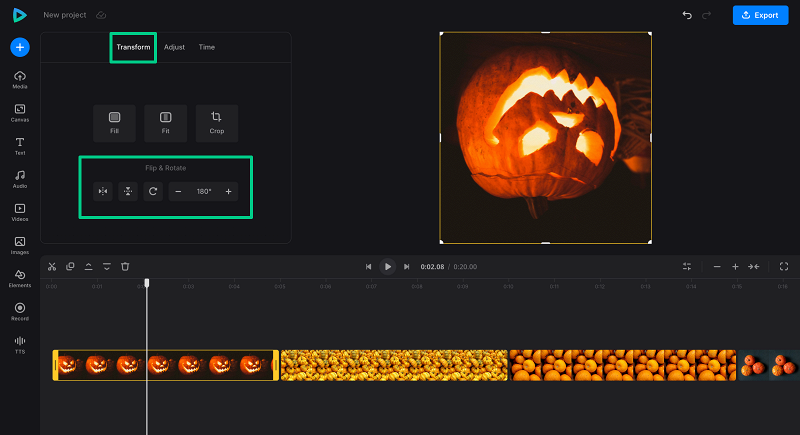Rotate the clip 90 degrees clockwise
Screen dimensions: 800x435
(152, 191)
